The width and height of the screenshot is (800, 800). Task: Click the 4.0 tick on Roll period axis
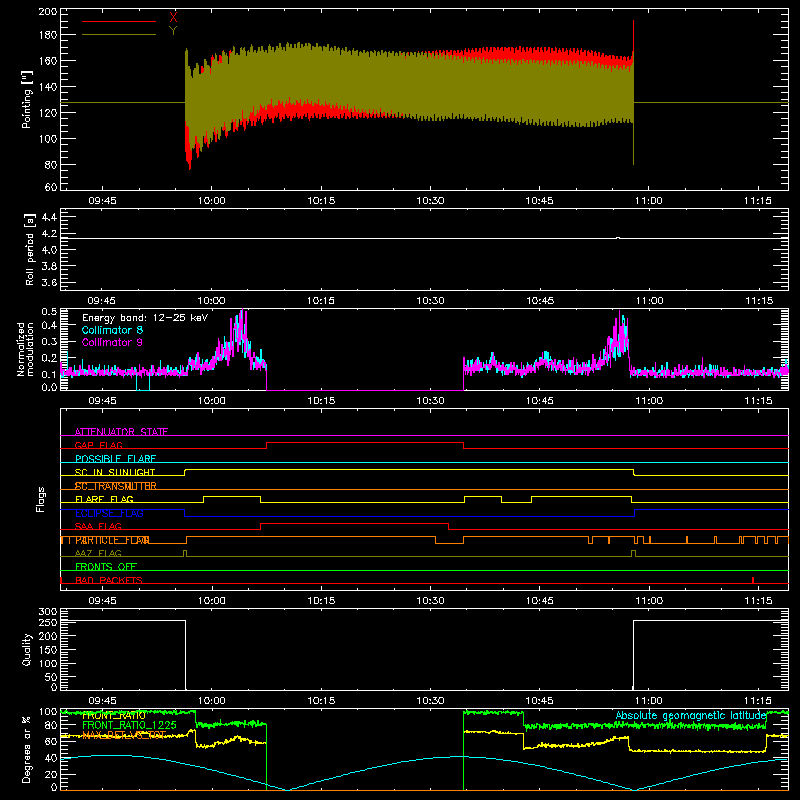point(49,250)
